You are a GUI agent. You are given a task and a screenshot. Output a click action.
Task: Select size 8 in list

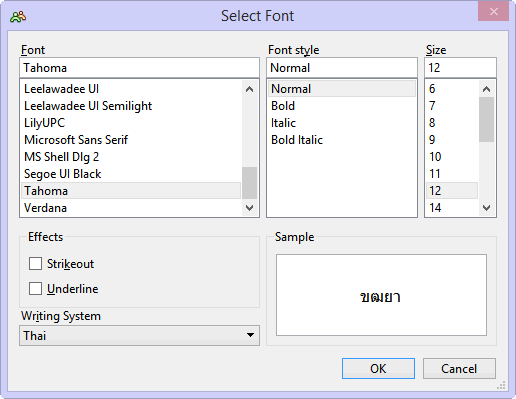click(x=452, y=123)
